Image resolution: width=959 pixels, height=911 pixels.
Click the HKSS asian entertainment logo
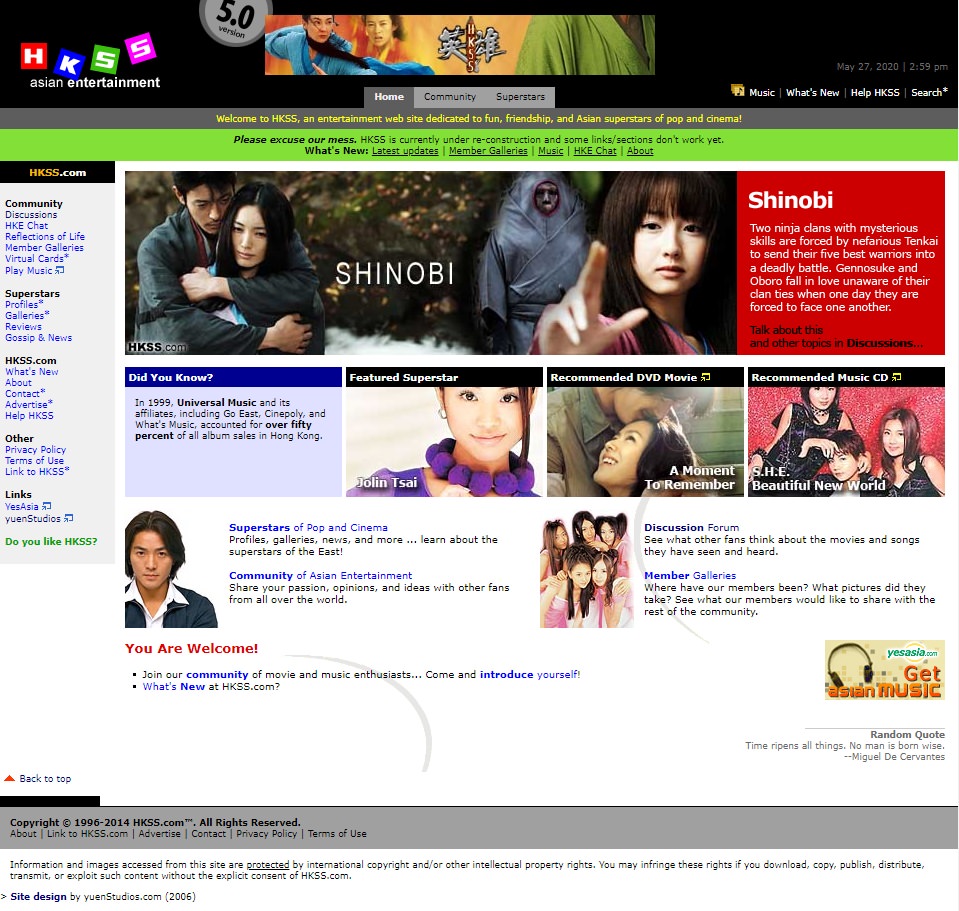(91, 62)
